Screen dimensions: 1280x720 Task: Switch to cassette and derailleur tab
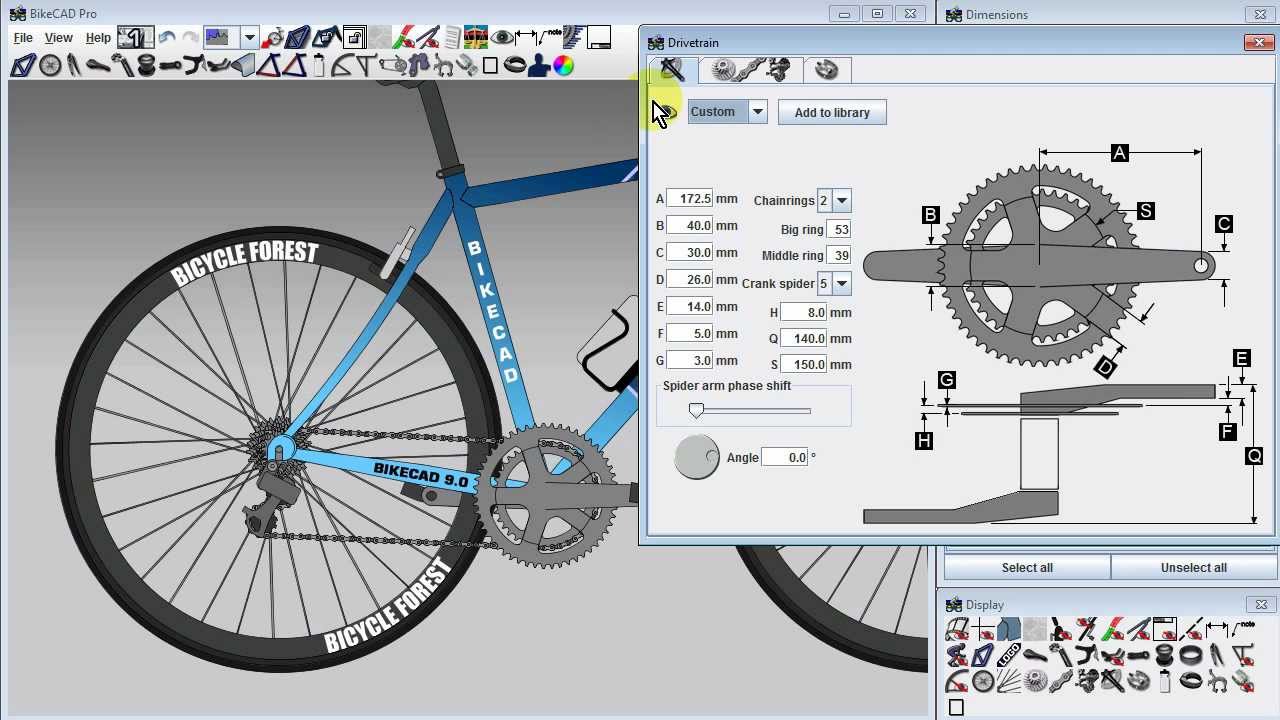(752, 70)
